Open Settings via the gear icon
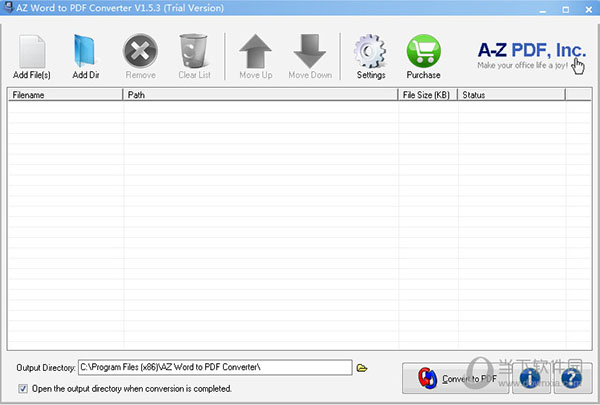Viewport: 600px width, 405px height. [x=370, y=51]
